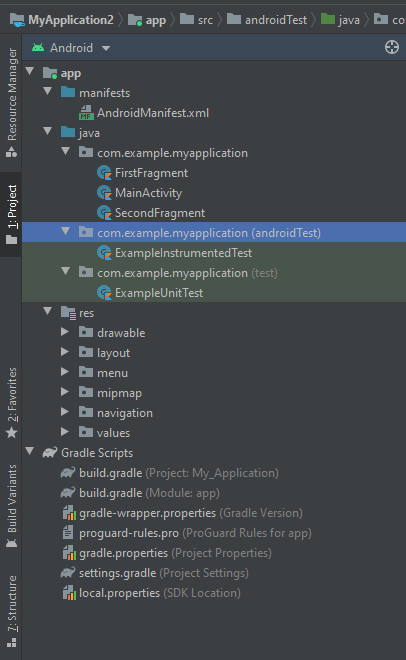Collapse the manifests folder arrow
406x660 pixels.
(x=48, y=91)
